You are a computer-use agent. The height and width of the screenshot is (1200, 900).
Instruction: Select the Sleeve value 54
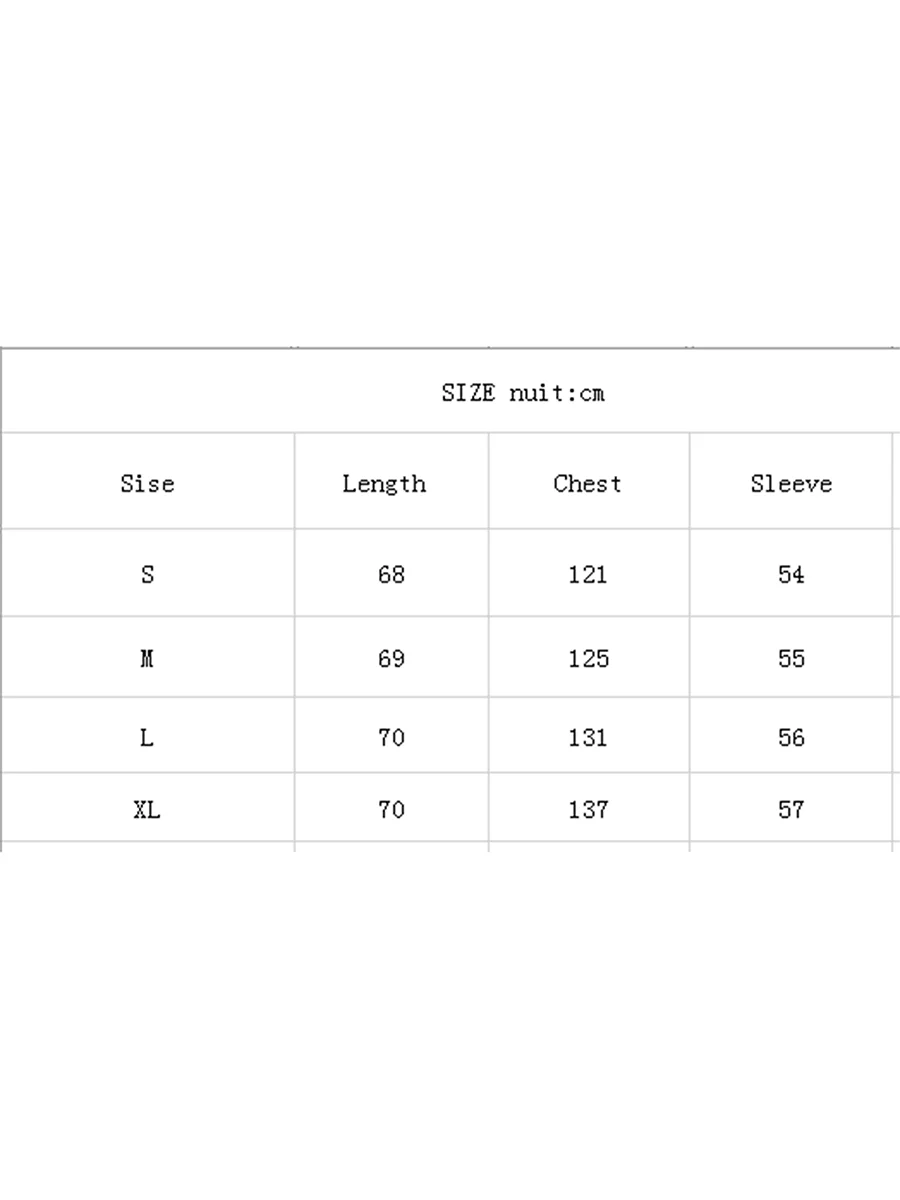[x=791, y=574]
